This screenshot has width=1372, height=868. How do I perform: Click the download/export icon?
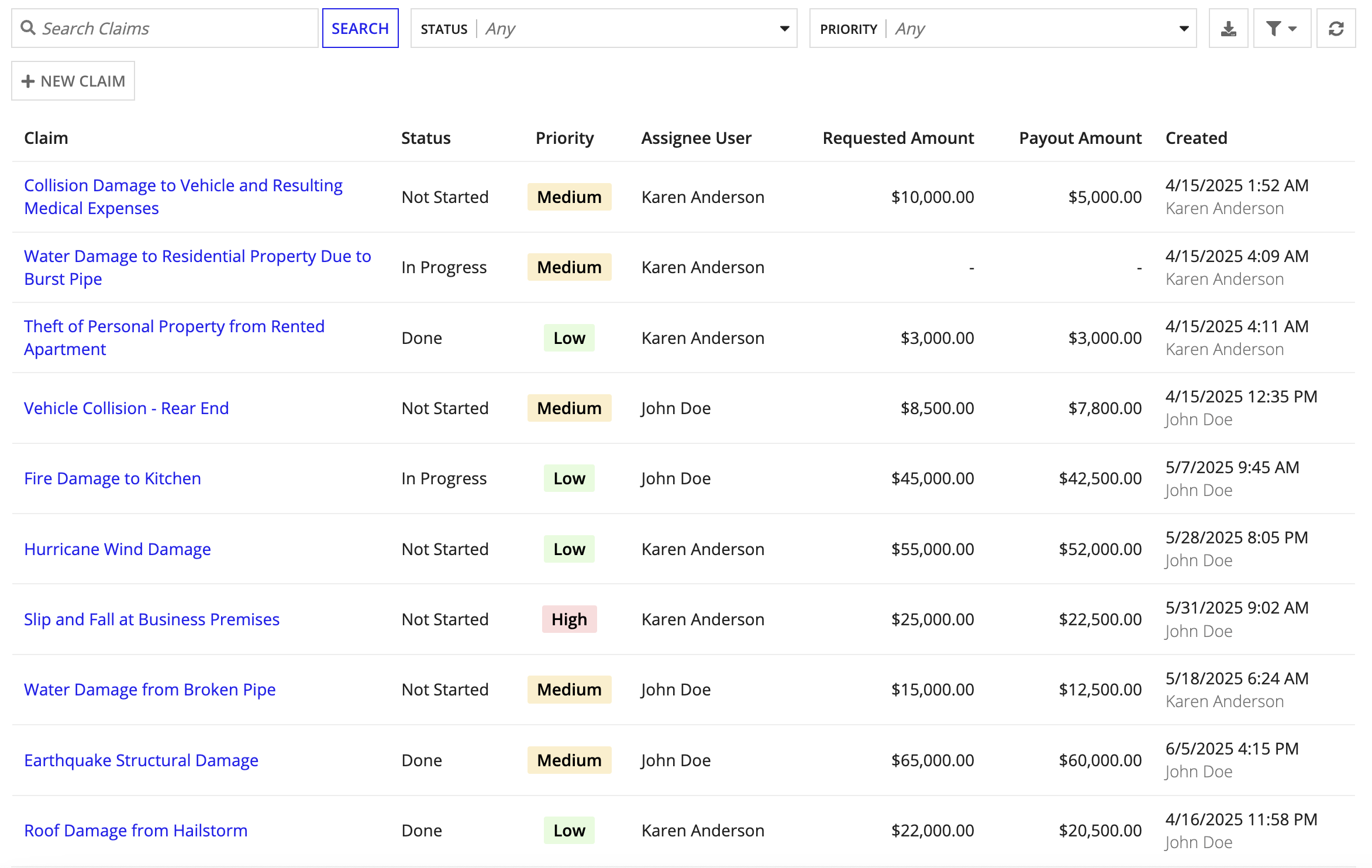coord(1228,28)
